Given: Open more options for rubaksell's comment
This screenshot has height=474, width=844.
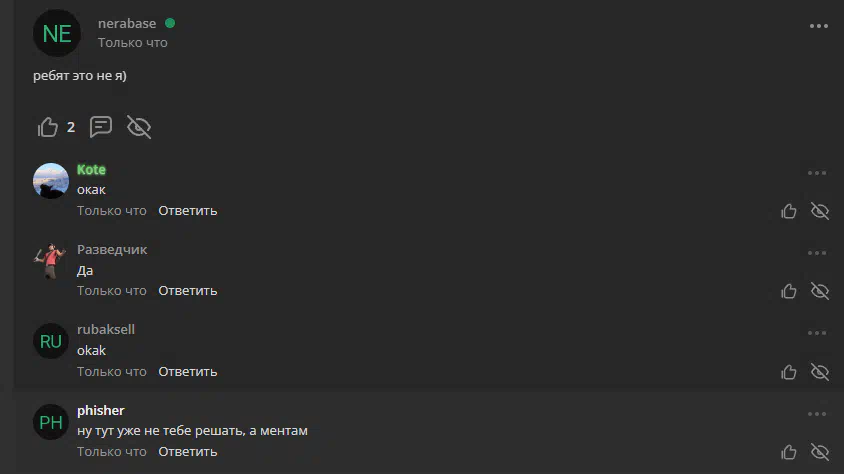Looking at the screenshot, I should [x=817, y=333].
